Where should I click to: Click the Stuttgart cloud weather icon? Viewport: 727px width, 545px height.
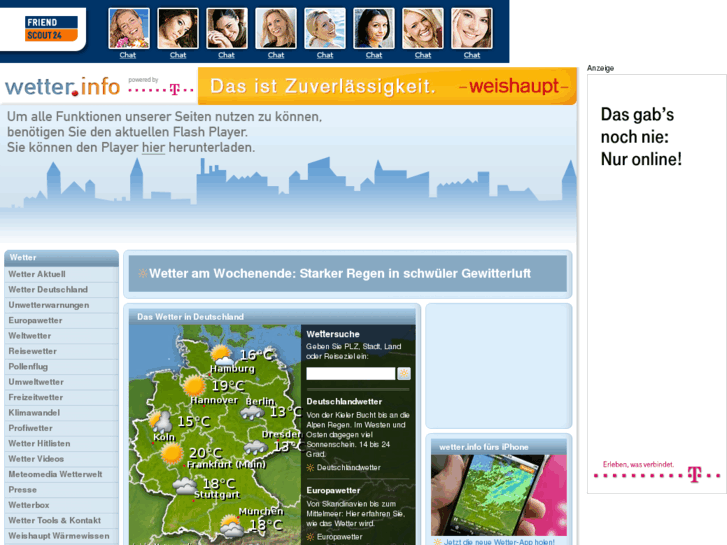point(185,486)
